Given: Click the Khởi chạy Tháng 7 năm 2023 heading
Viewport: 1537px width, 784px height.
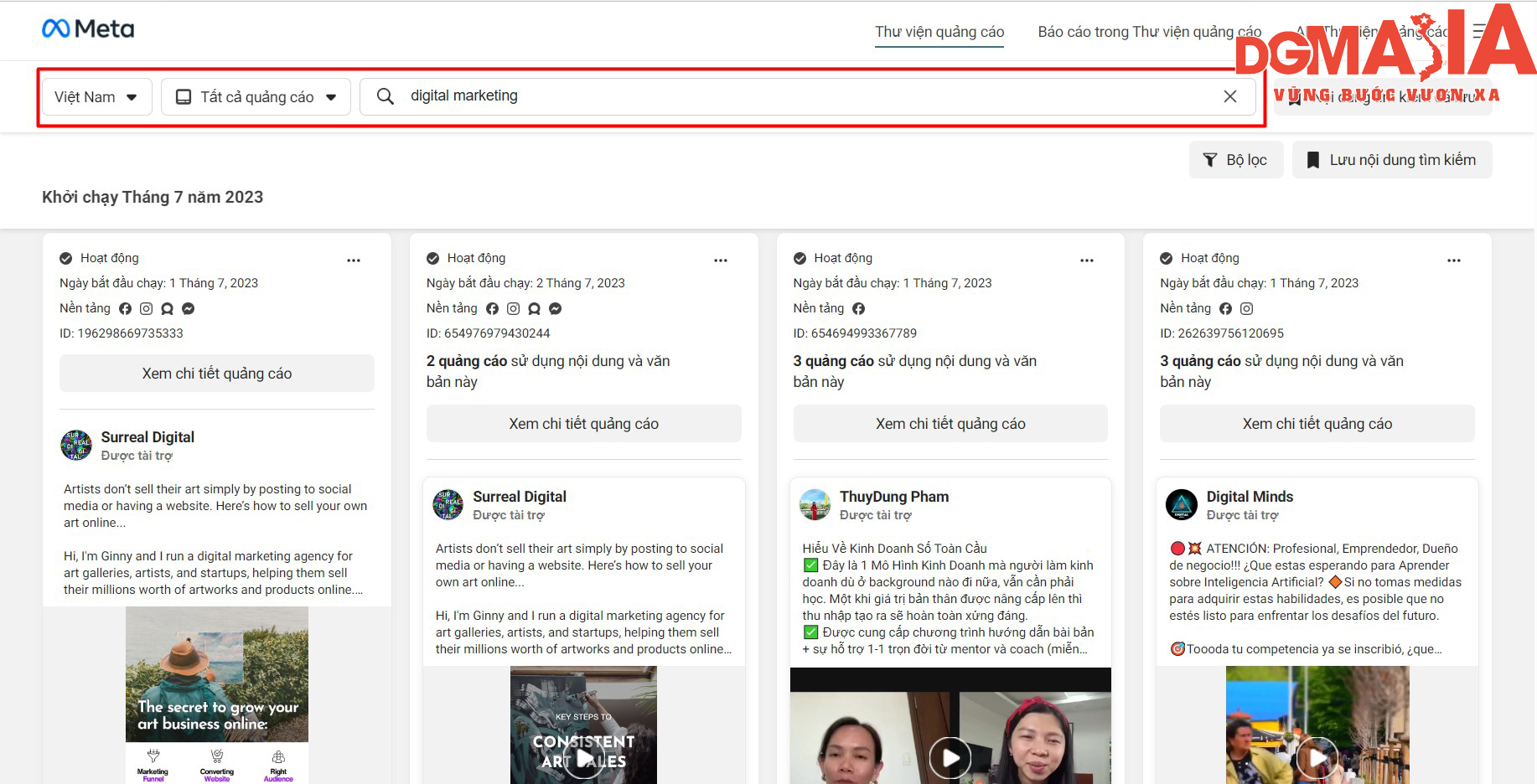Looking at the screenshot, I should tap(153, 197).
